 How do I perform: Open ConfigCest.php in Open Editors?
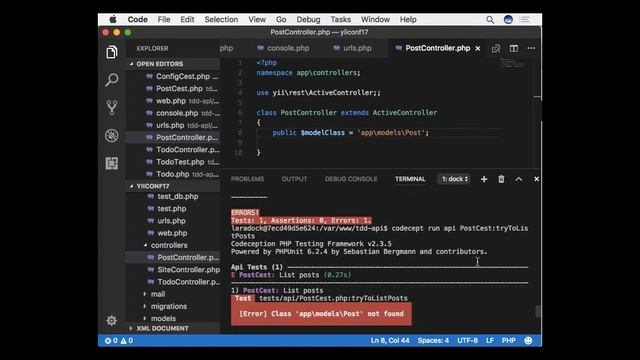(173, 76)
